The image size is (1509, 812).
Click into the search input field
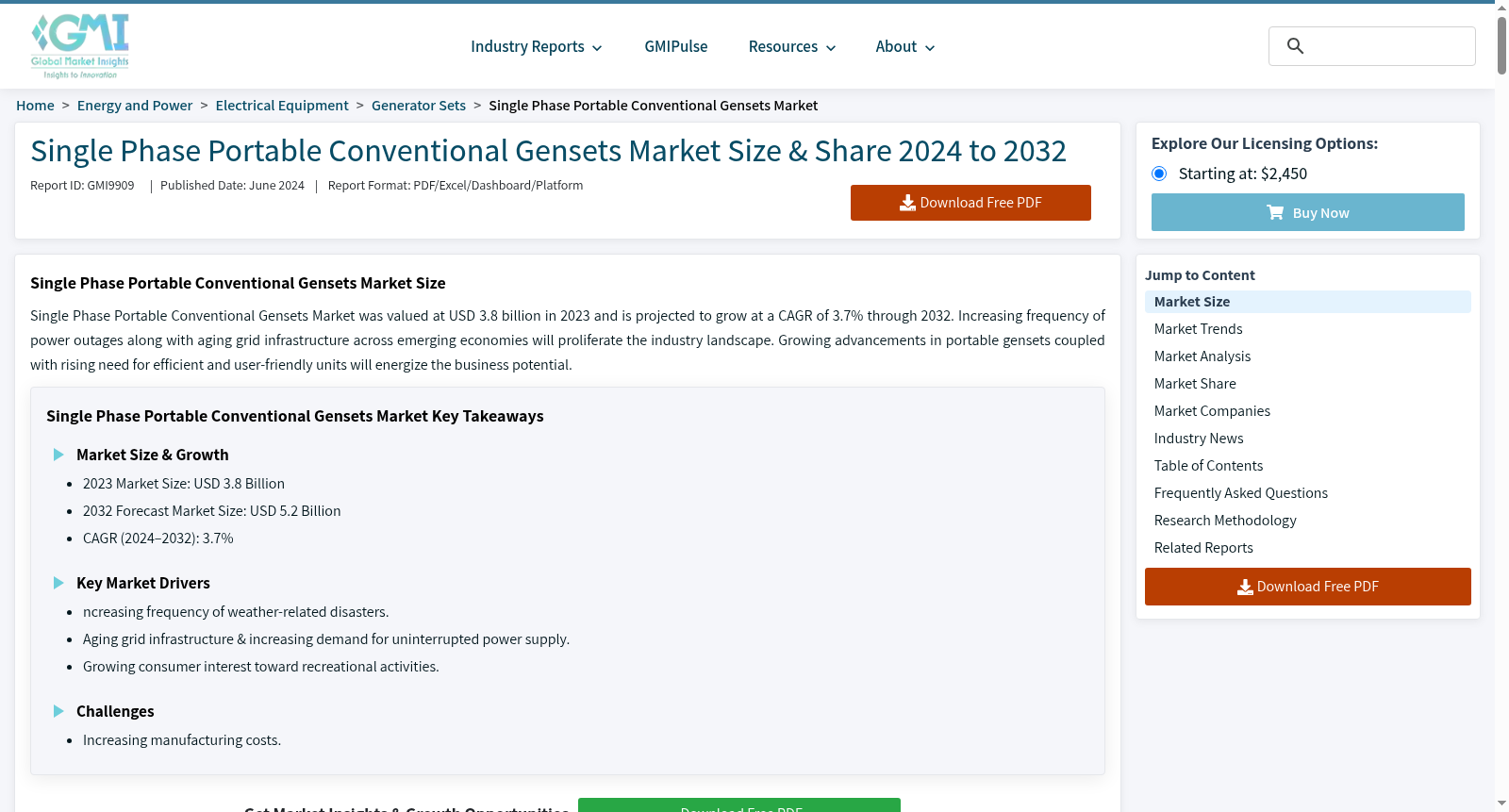(x=1372, y=46)
